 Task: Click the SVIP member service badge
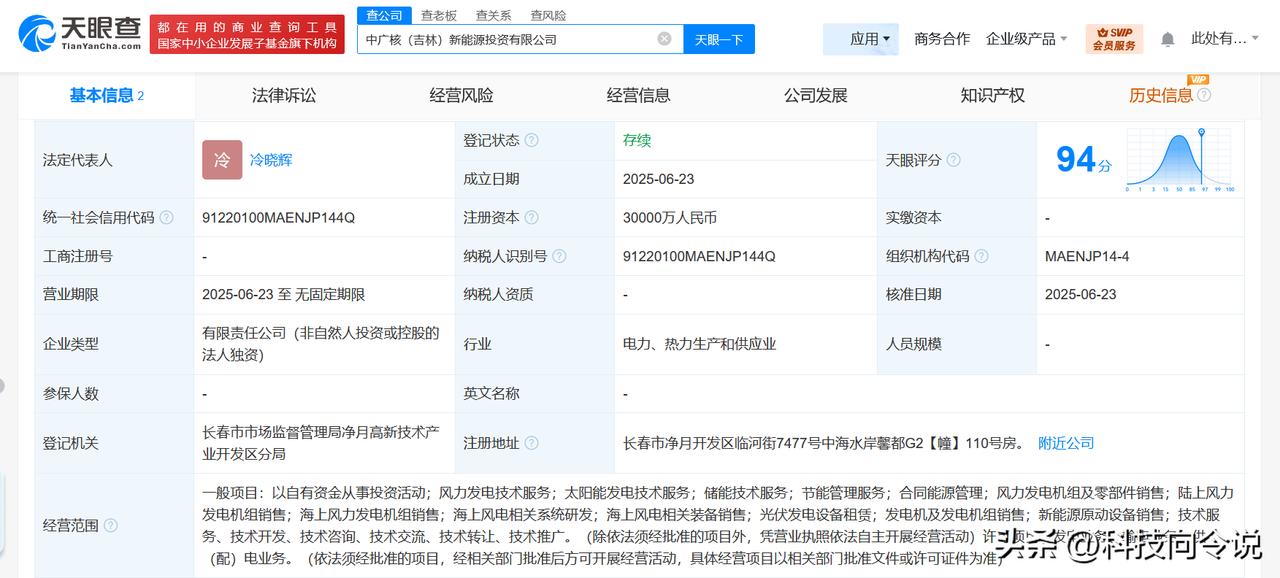click(x=1114, y=39)
